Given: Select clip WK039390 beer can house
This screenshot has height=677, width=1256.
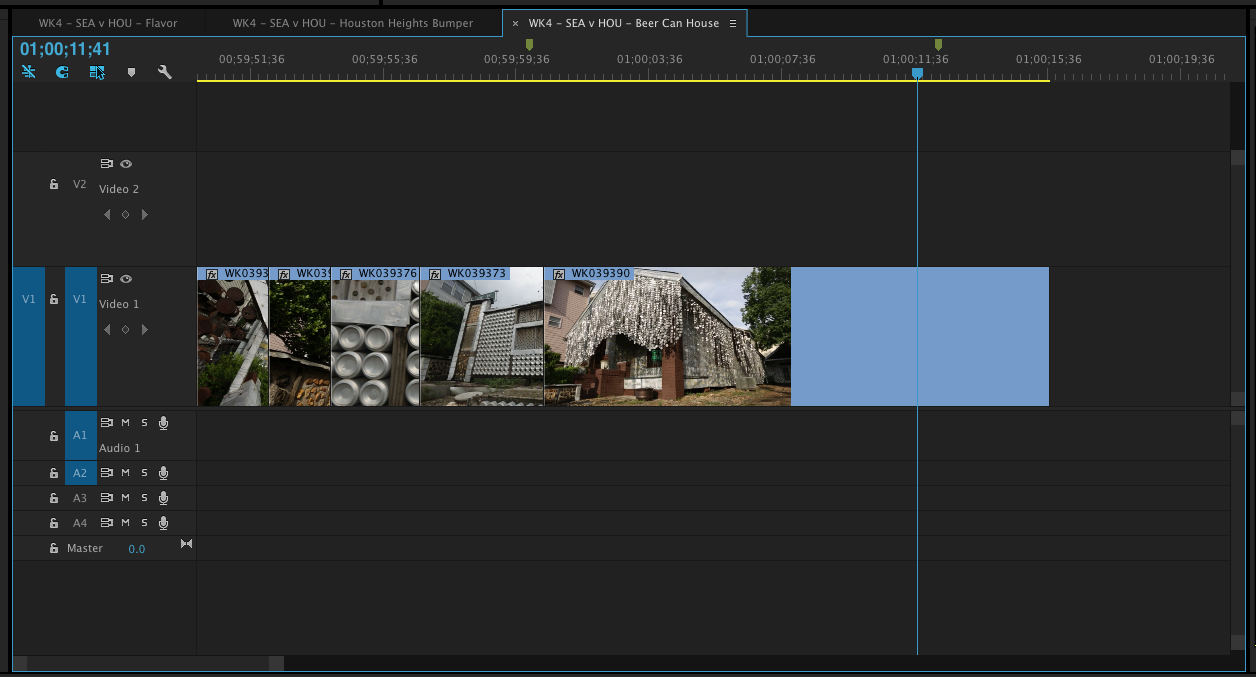Looking at the screenshot, I should [x=667, y=336].
